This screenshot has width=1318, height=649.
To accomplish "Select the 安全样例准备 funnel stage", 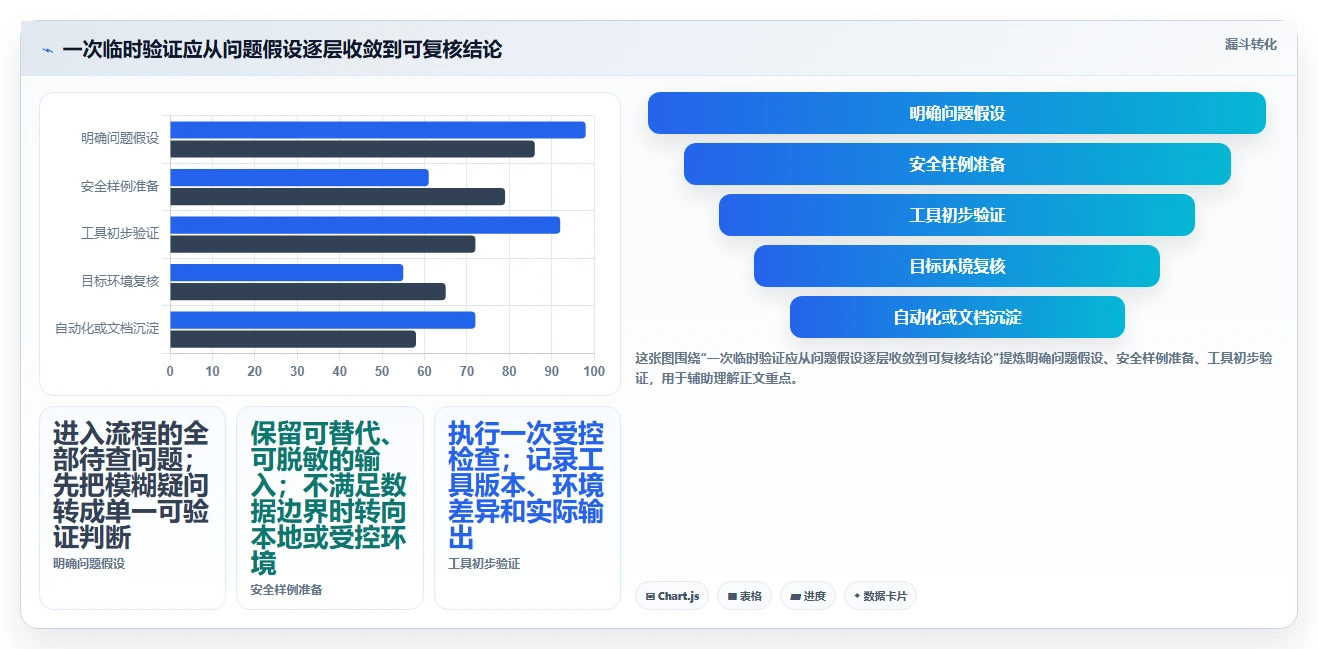I will coord(957,164).
